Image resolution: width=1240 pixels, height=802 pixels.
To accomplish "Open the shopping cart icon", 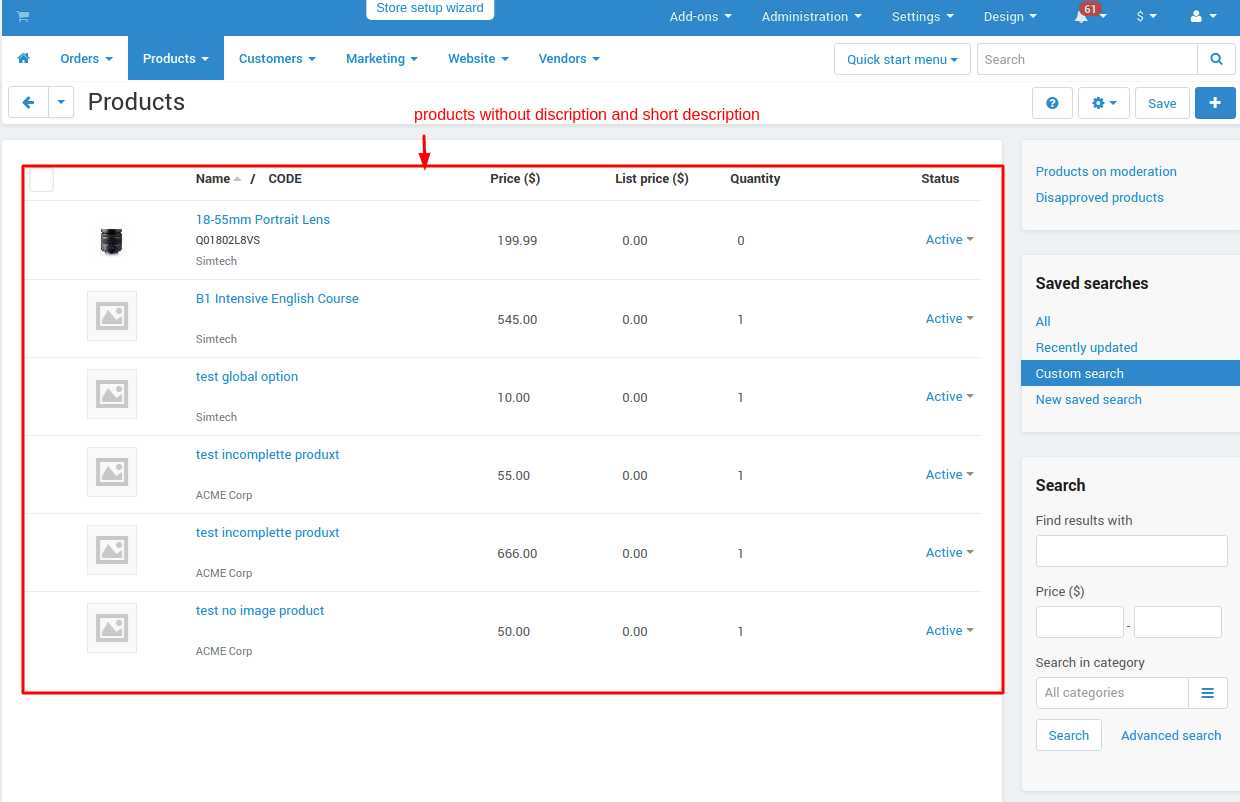I will (23, 16).
